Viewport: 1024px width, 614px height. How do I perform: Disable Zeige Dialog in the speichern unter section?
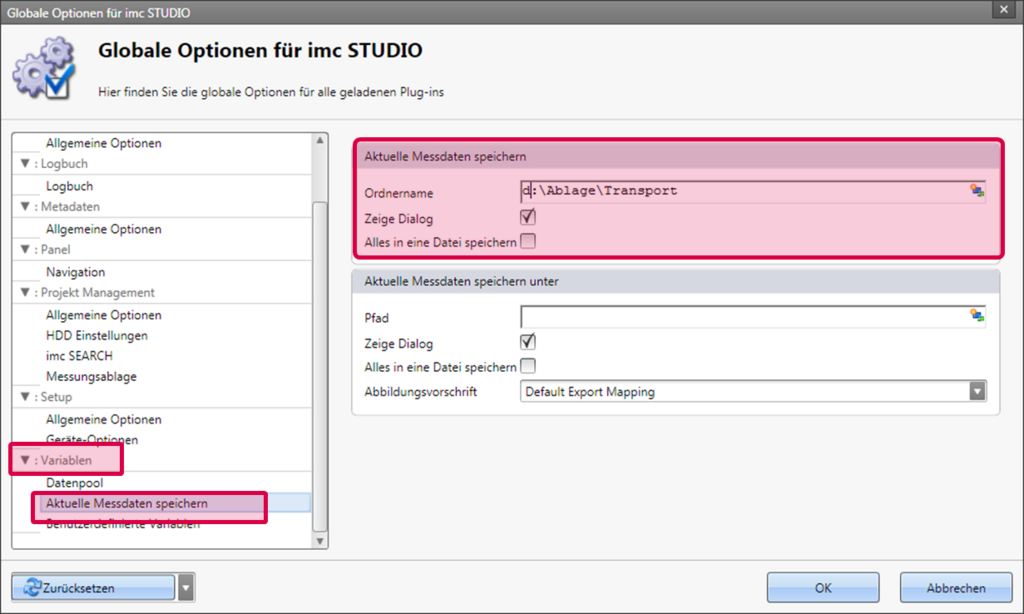[527, 341]
